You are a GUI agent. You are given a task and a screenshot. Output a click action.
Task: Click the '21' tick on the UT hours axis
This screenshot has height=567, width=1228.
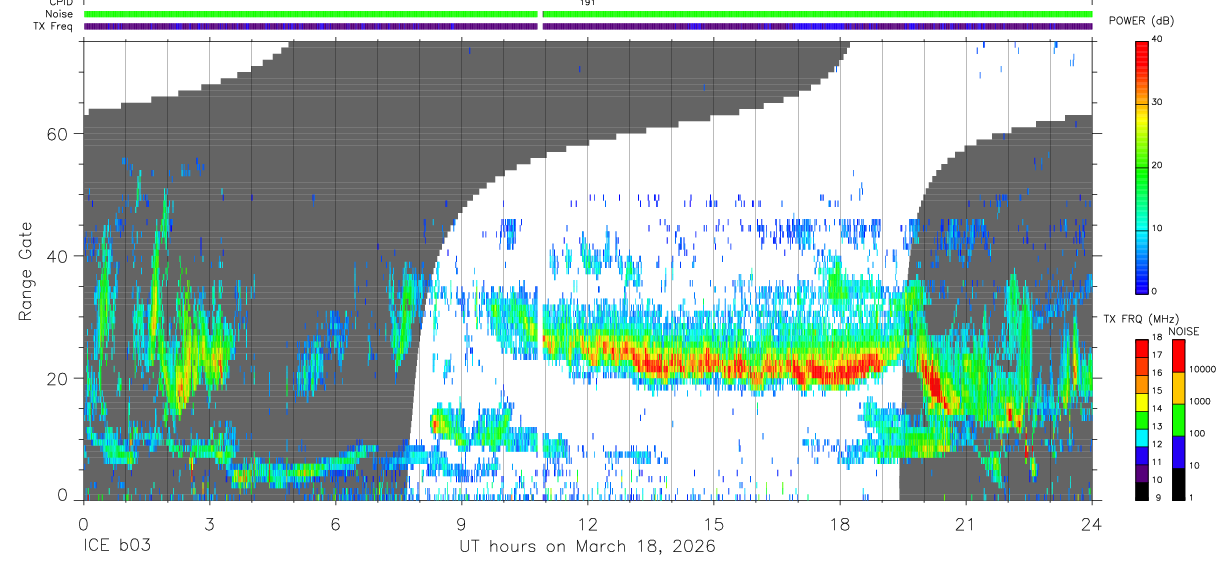tap(966, 524)
